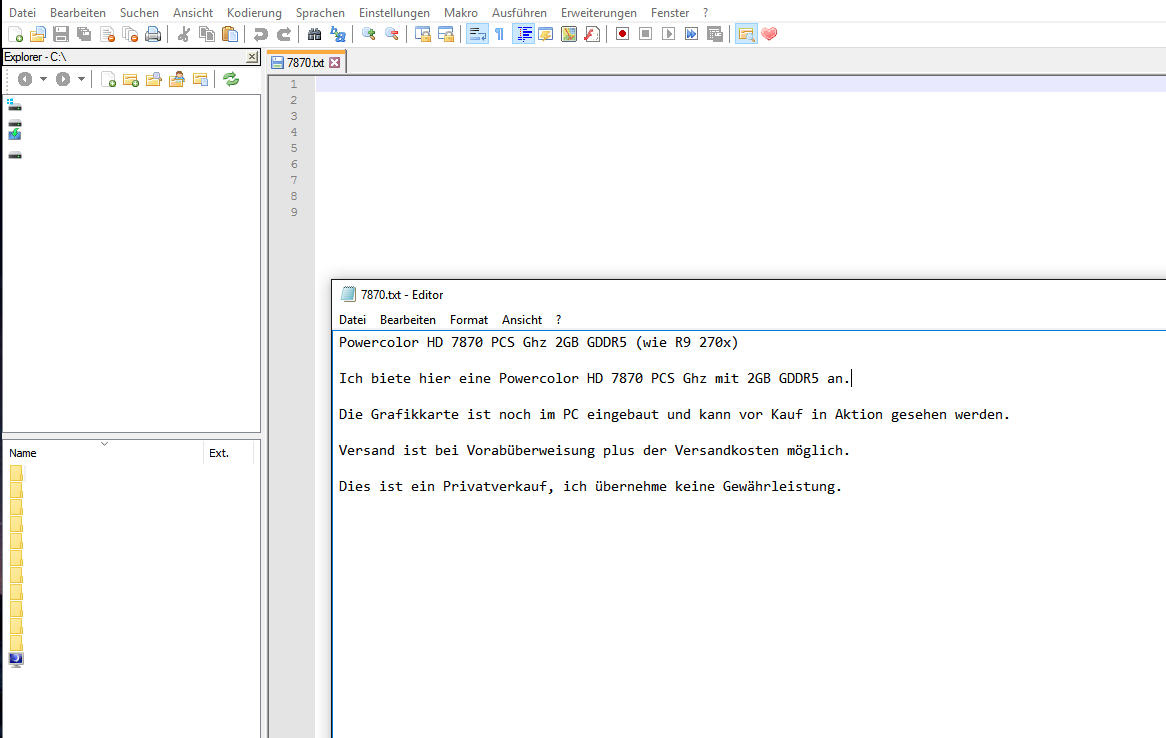The image size is (1166, 738).
Task: Click Explorer's find in files folder icon
Action: click(154, 80)
